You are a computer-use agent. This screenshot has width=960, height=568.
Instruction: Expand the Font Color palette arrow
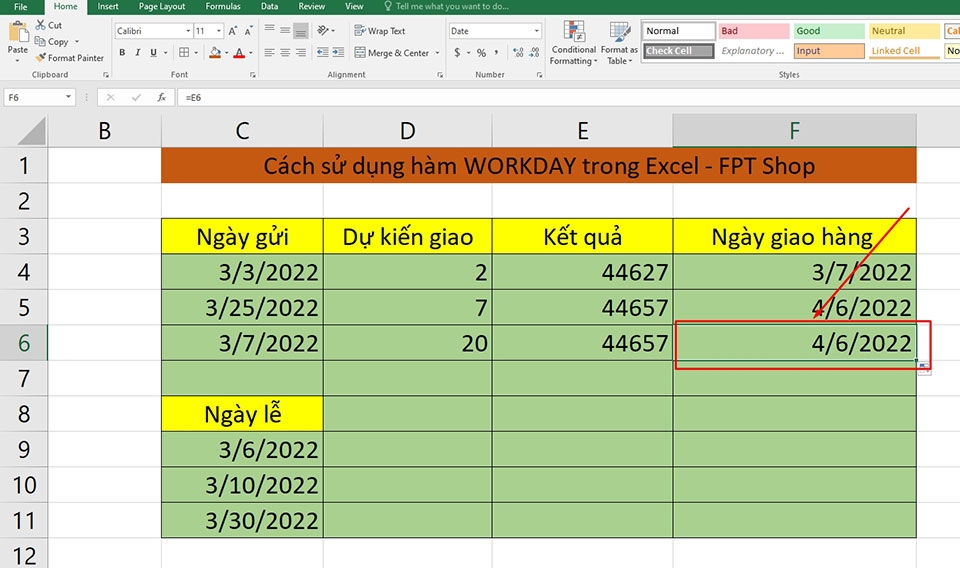pyautogui.click(x=250, y=53)
